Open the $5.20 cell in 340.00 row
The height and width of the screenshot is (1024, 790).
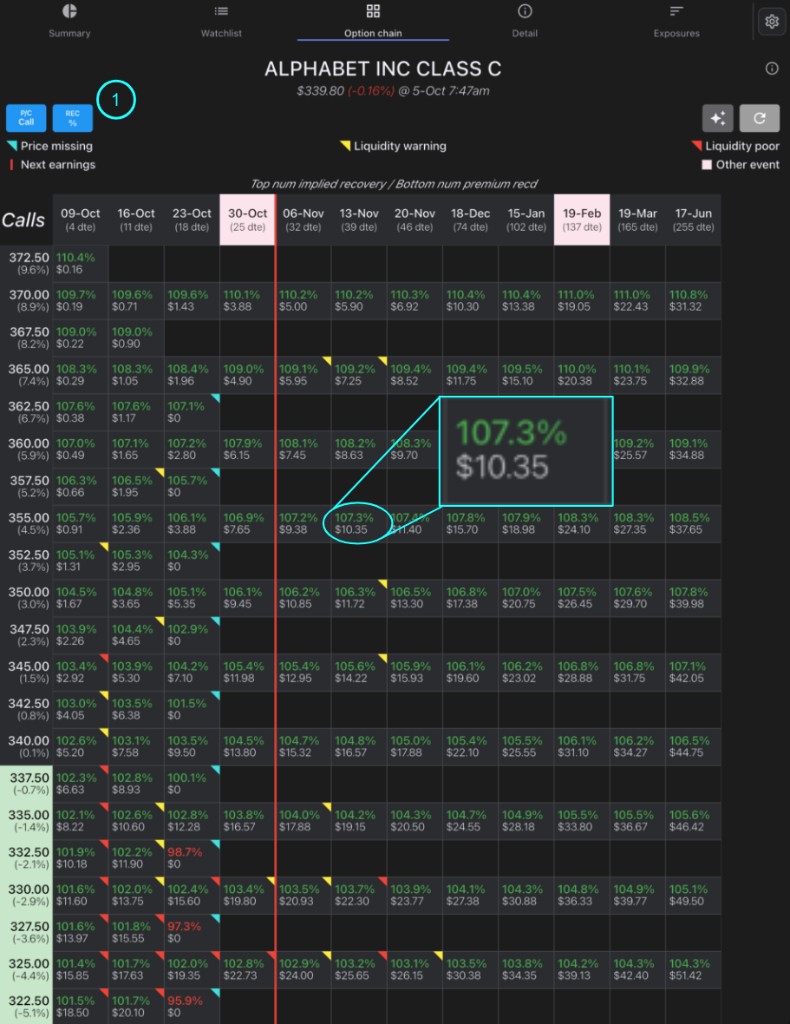coord(80,746)
